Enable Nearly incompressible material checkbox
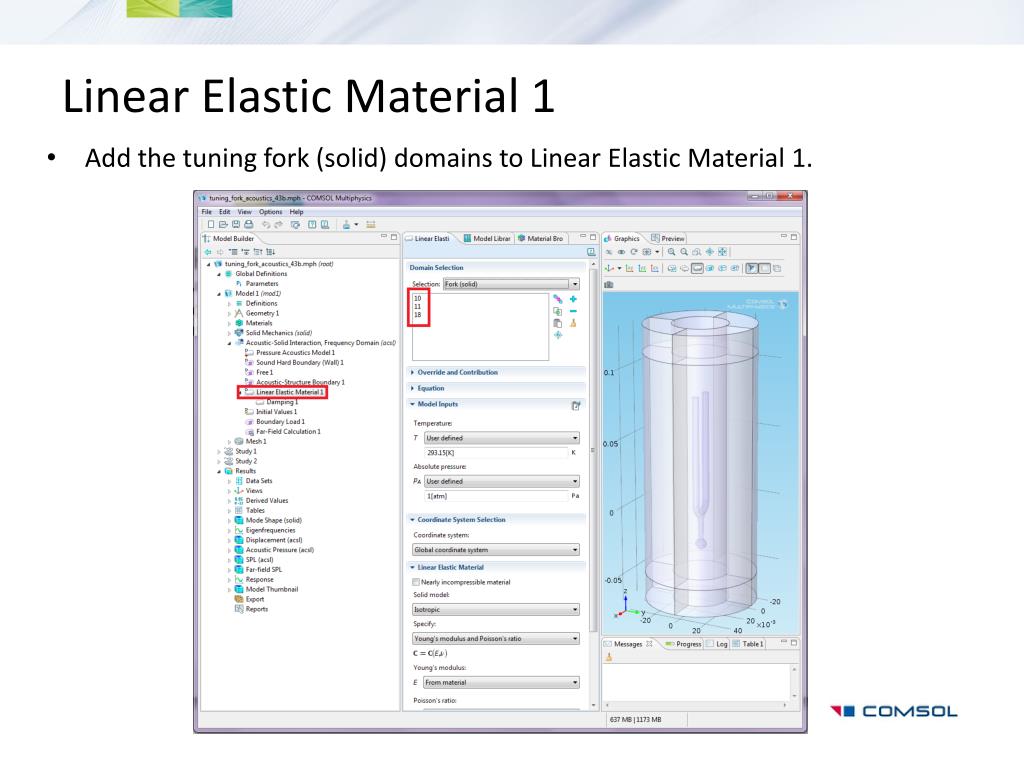 tap(416, 582)
